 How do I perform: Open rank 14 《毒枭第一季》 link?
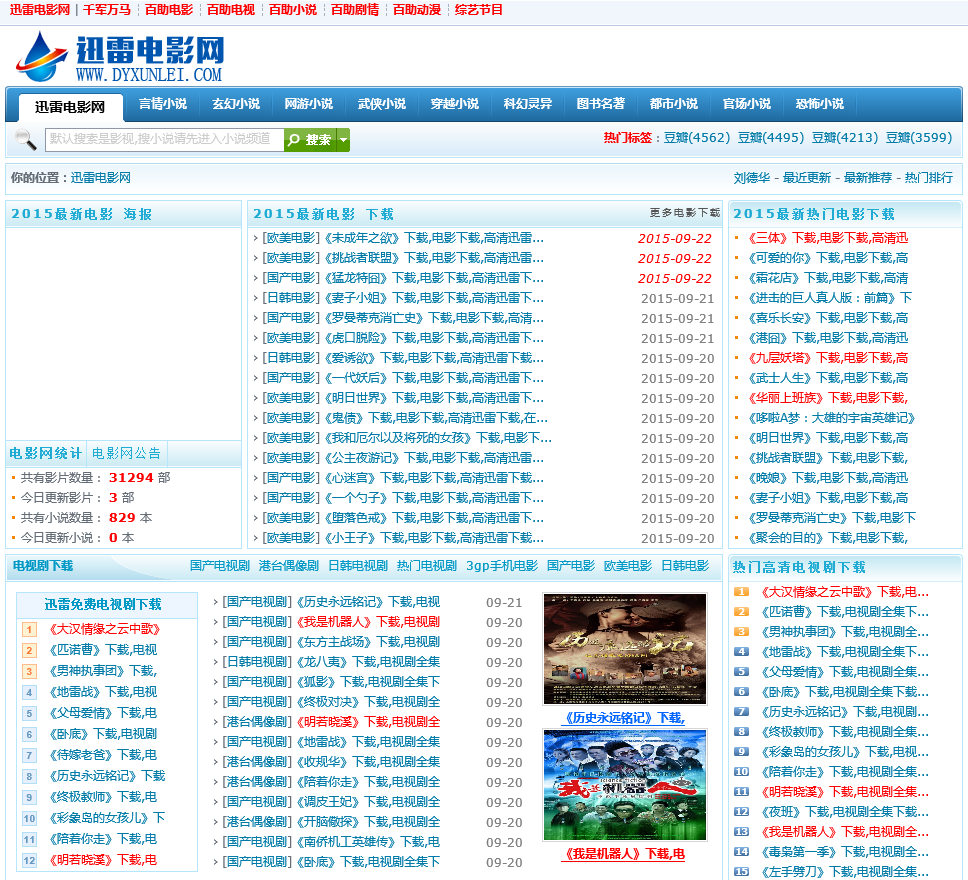point(845,852)
